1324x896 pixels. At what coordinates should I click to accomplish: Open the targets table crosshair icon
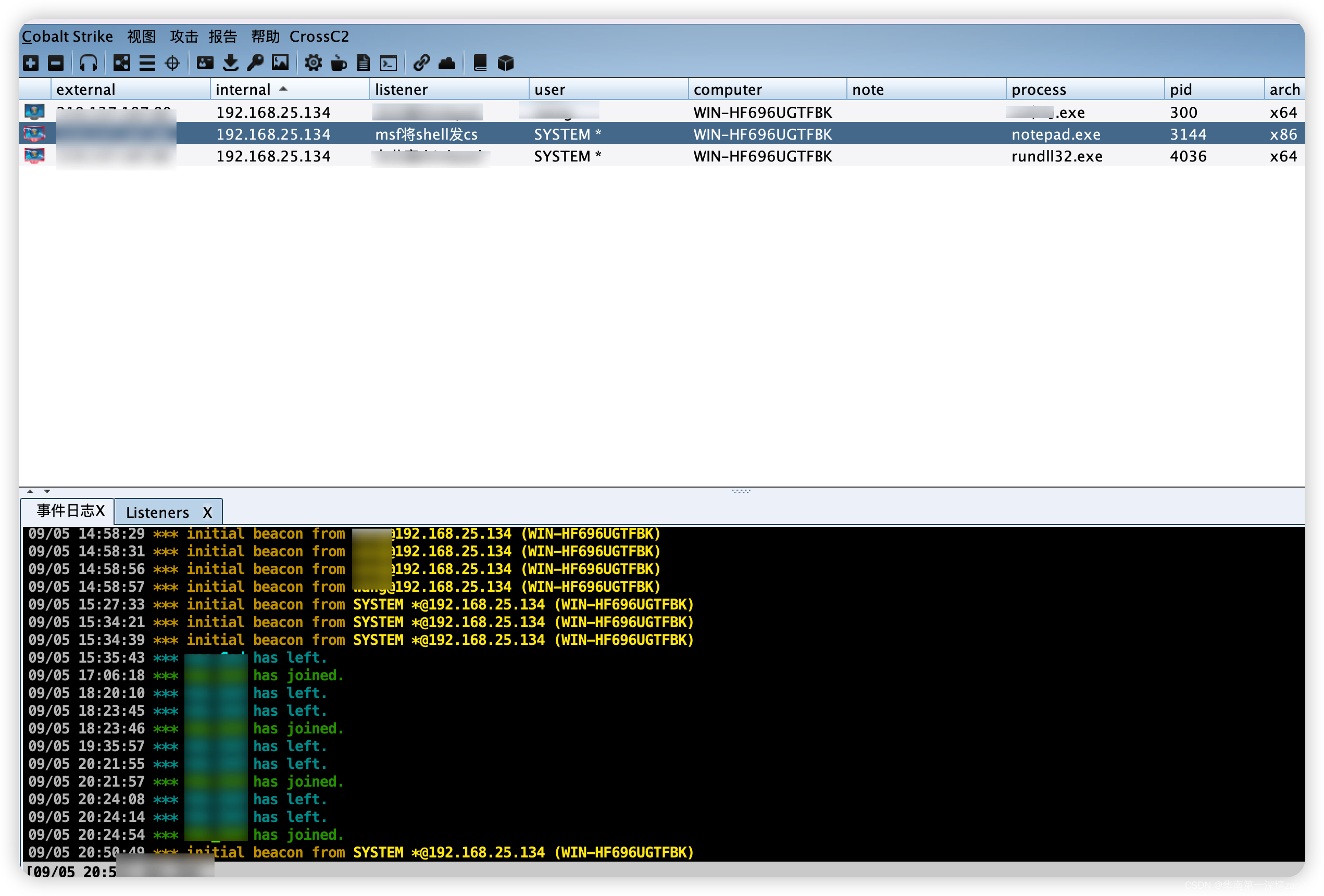[x=171, y=63]
